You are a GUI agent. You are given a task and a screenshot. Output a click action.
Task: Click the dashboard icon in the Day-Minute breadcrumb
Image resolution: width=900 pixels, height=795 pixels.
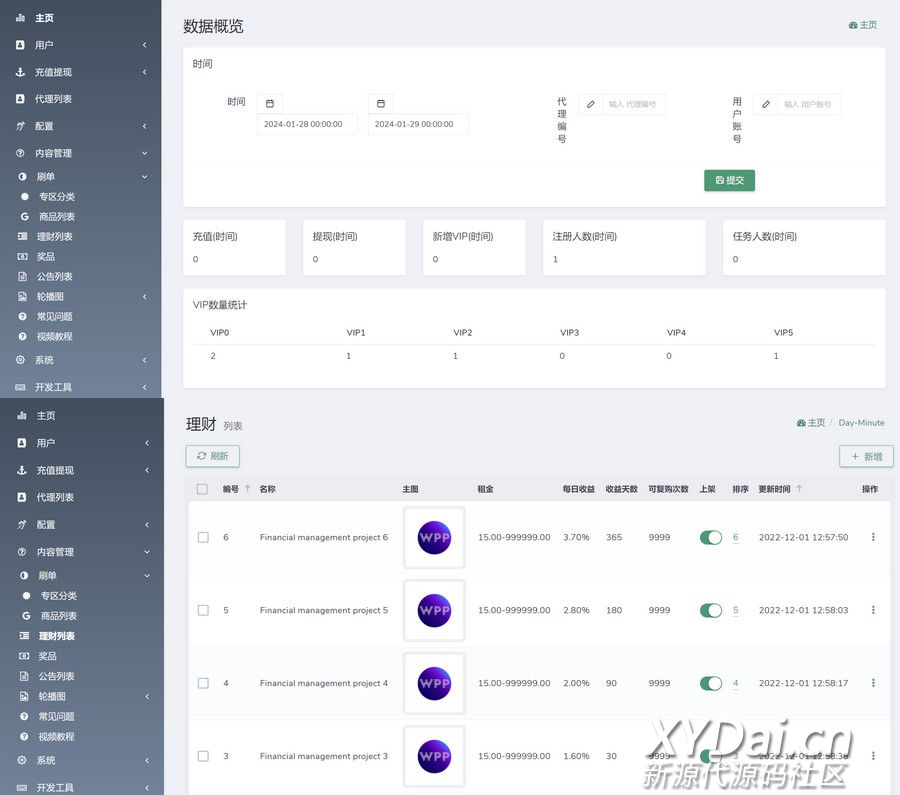pos(801,423)
